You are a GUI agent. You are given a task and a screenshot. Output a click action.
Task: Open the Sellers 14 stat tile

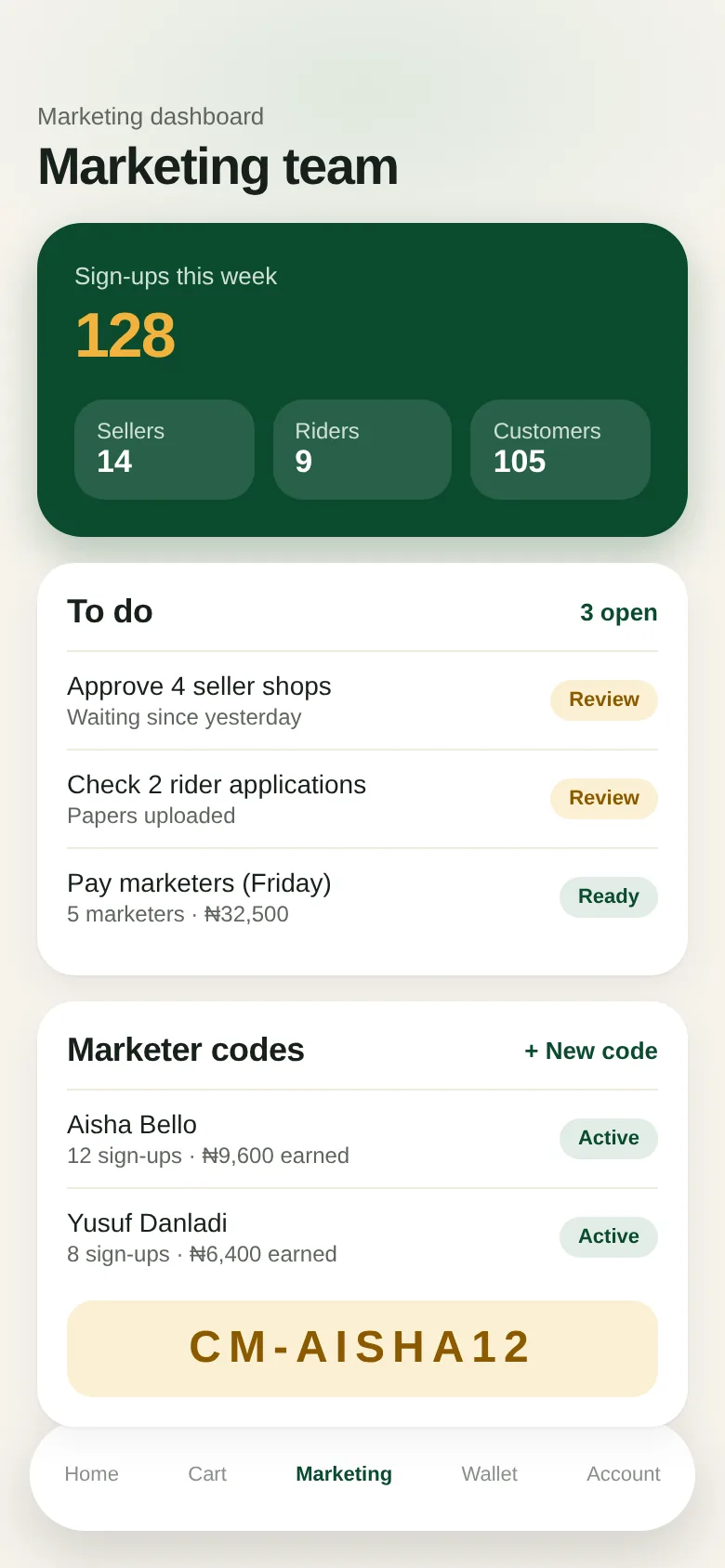[x=165, y=450]
